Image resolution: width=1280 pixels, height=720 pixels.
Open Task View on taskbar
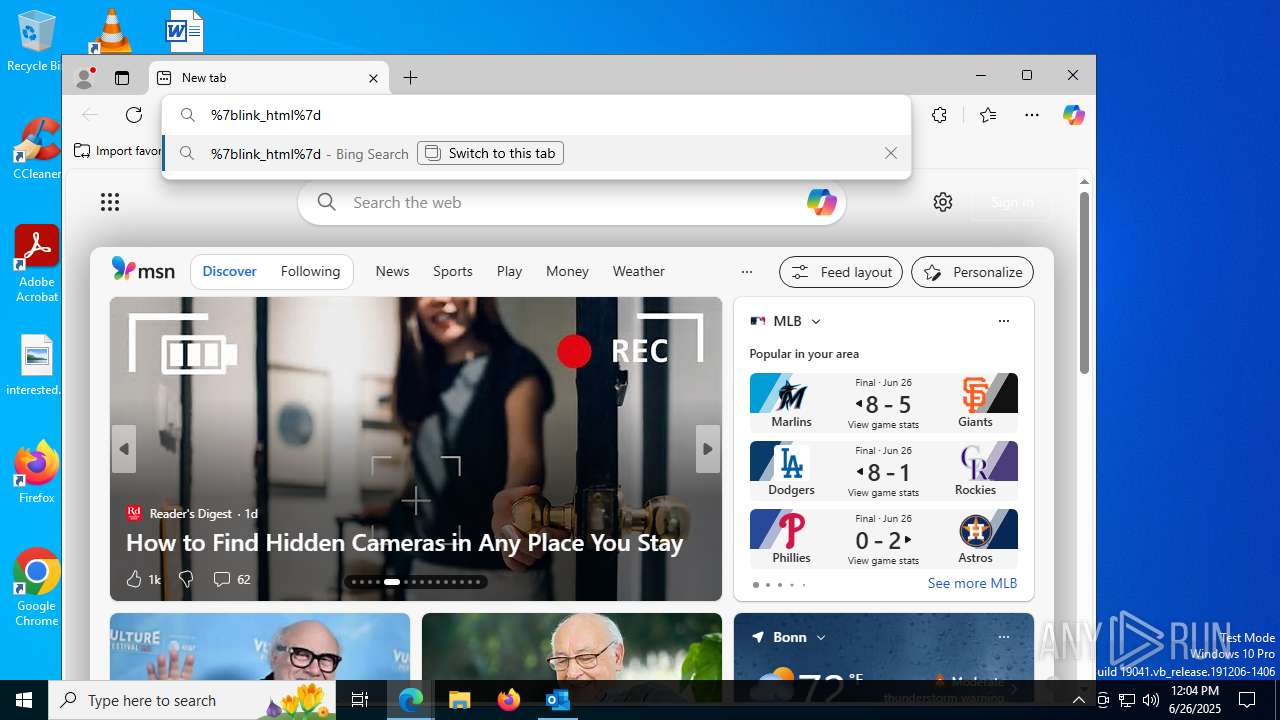pos(360,700)
